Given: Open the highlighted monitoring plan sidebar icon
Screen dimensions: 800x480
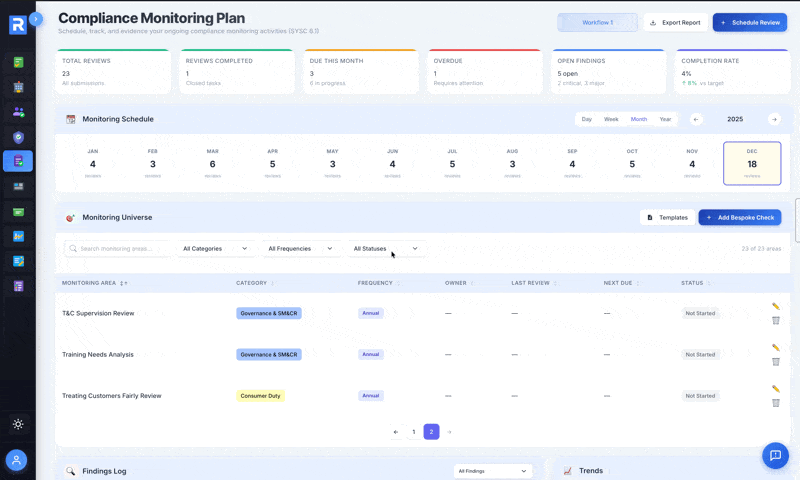Looking at the screenshot, I should [x=18, y=161].
